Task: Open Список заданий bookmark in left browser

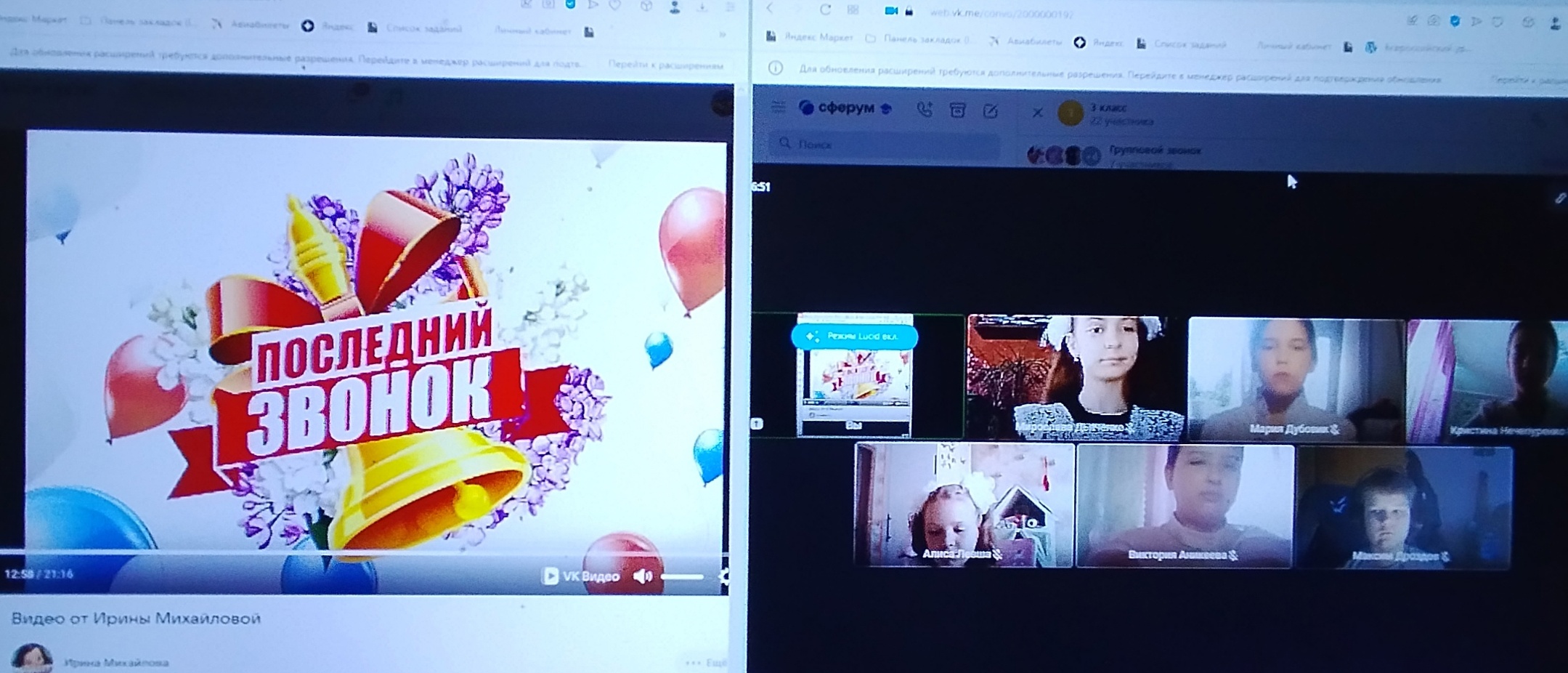Action: 415,28
